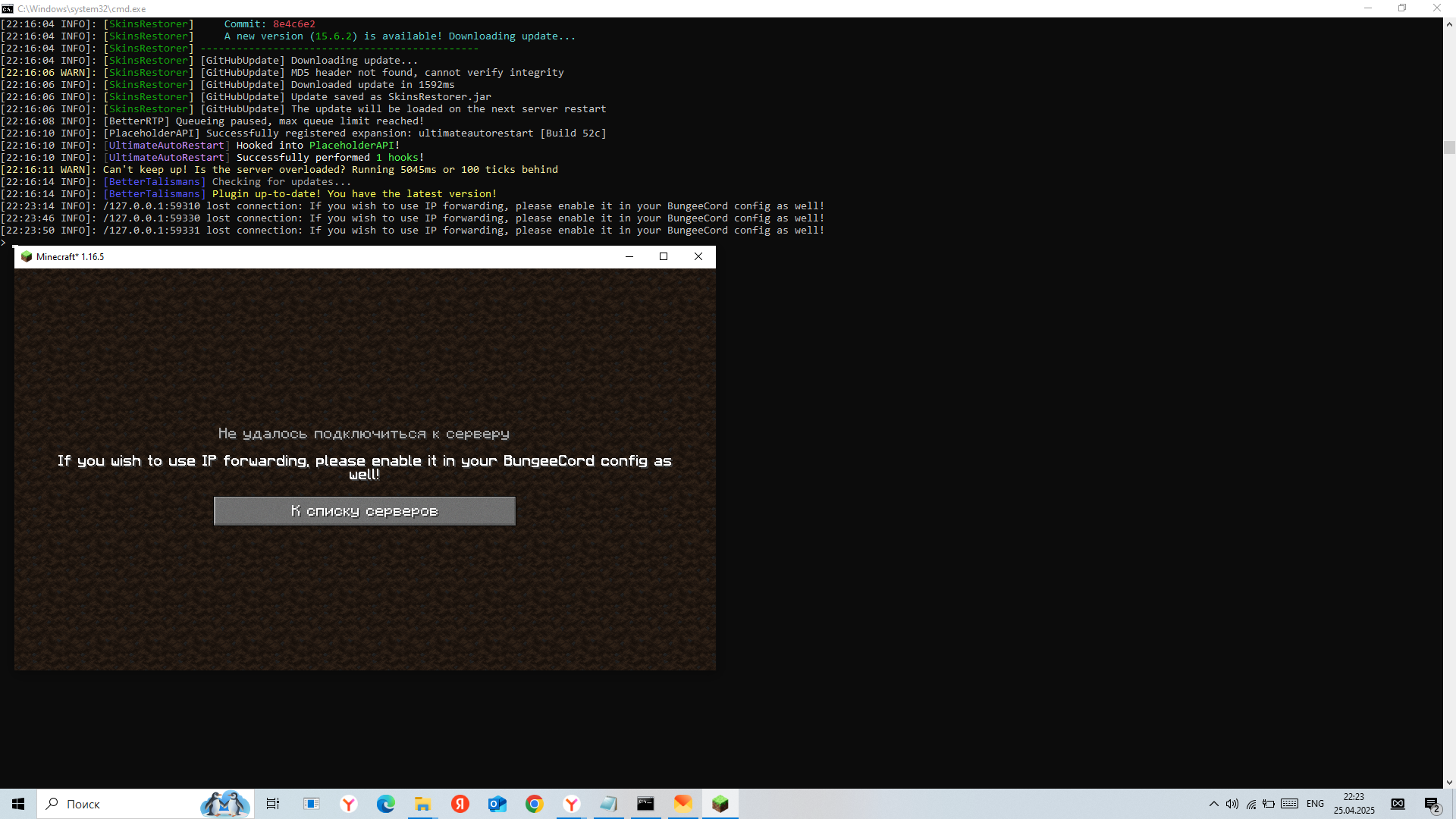Click the 'Can't keep up!' WARN console line
Screen dimensions: 1456x819
click(279, 170)
